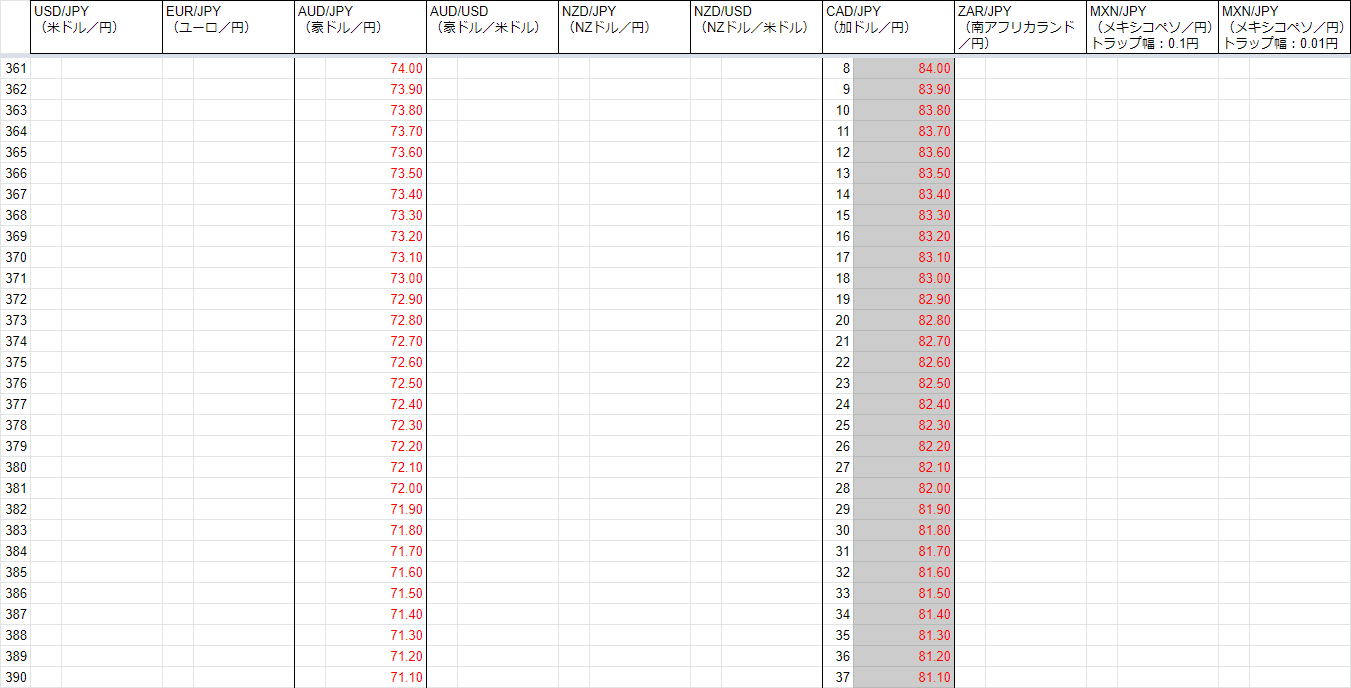Click the CAD/JPY header cell
1351x688 pixels.
click(x=888, y=27)
